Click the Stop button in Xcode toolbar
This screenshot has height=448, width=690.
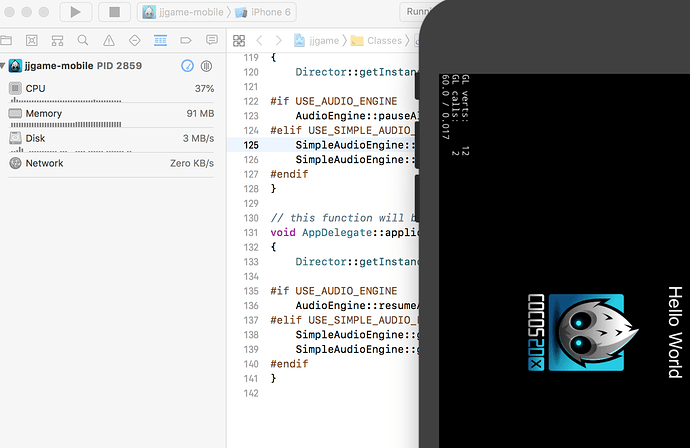(x=114, y=12)
